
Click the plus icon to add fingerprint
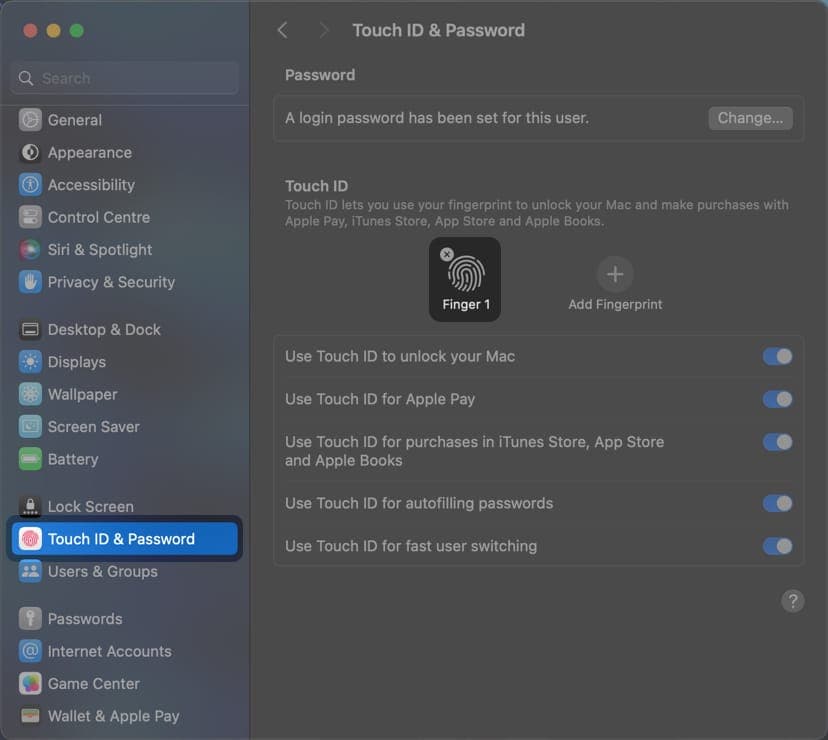pyautogui.click(x=615, y=274)
